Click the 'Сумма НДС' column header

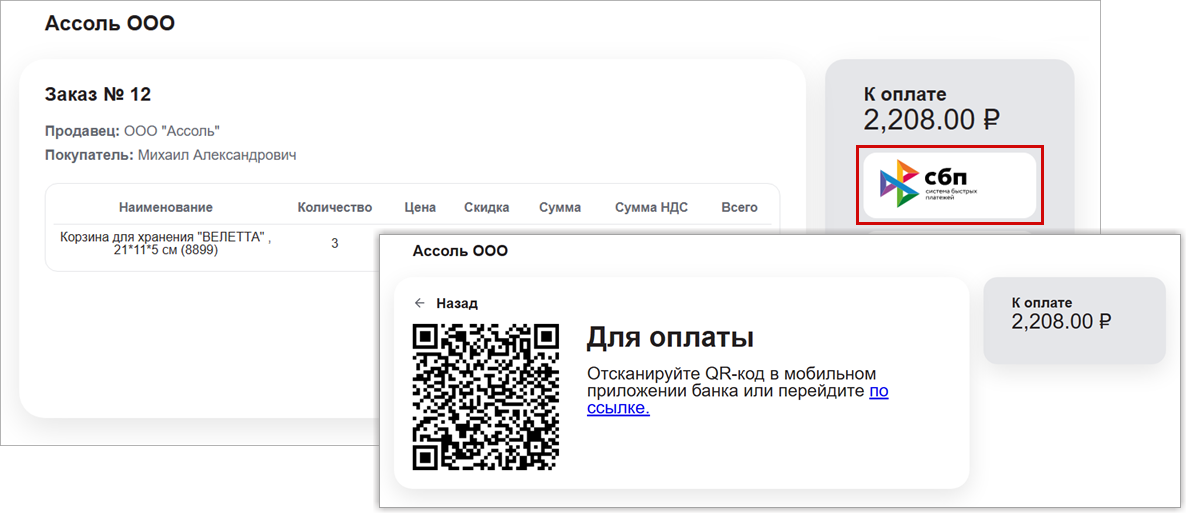[651, 207]
